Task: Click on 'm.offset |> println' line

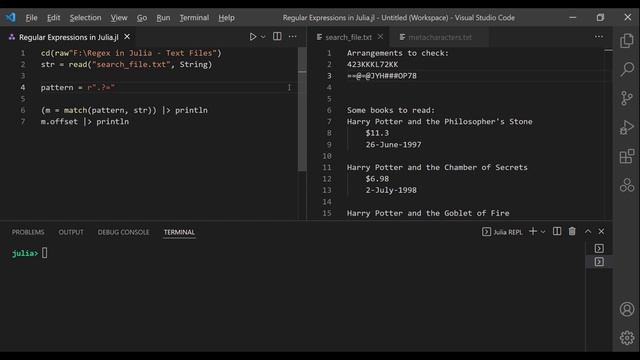Action: pos(85,122)
